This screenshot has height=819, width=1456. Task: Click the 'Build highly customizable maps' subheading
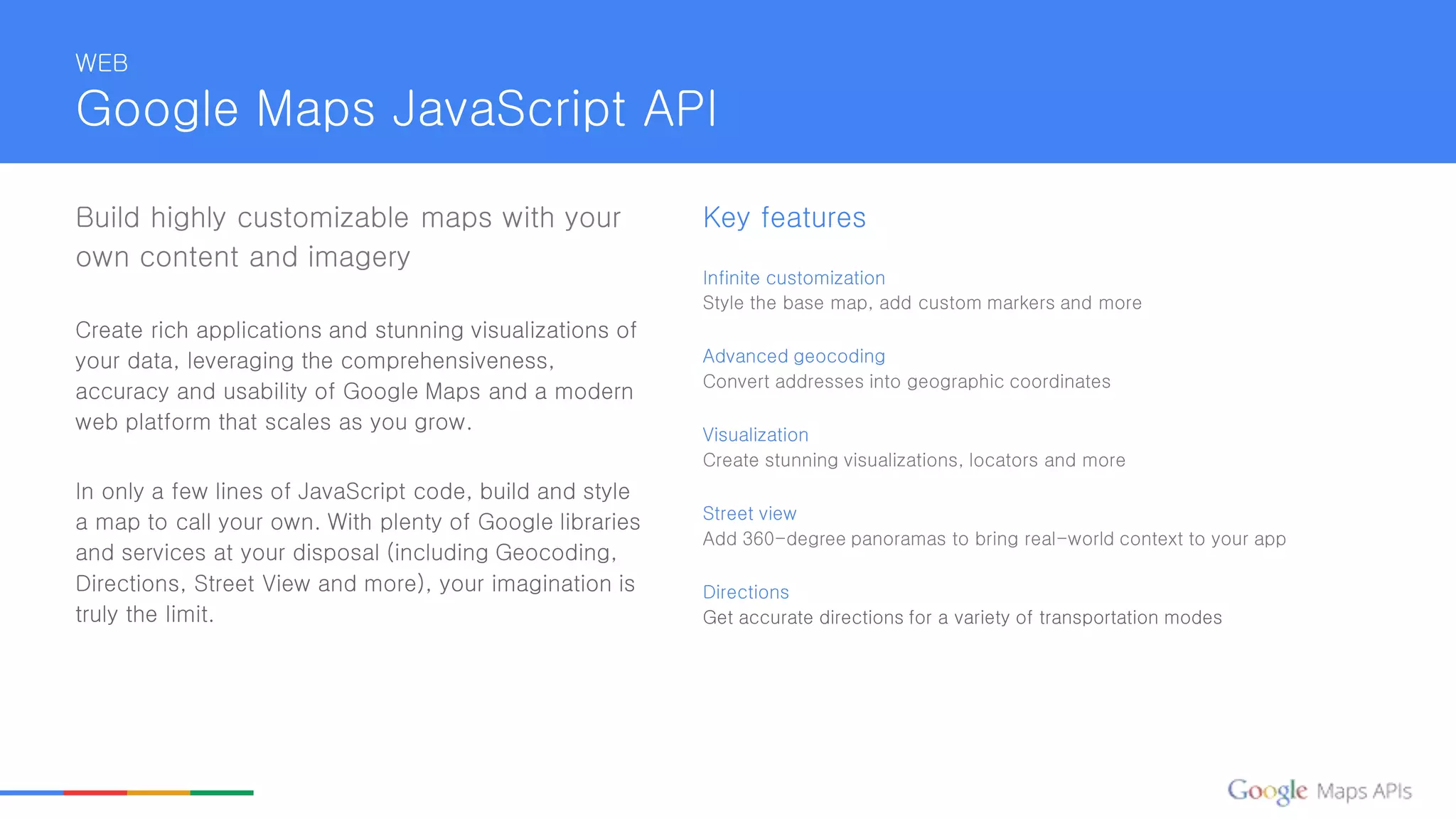tap(348, 237)
